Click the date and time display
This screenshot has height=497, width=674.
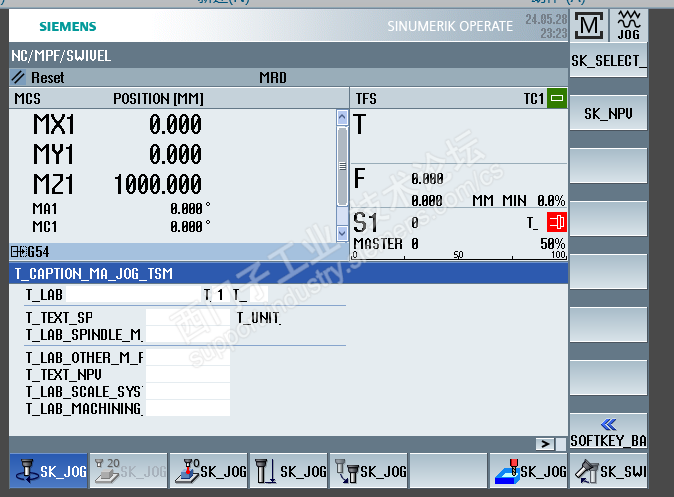click(x=546, y=26)
